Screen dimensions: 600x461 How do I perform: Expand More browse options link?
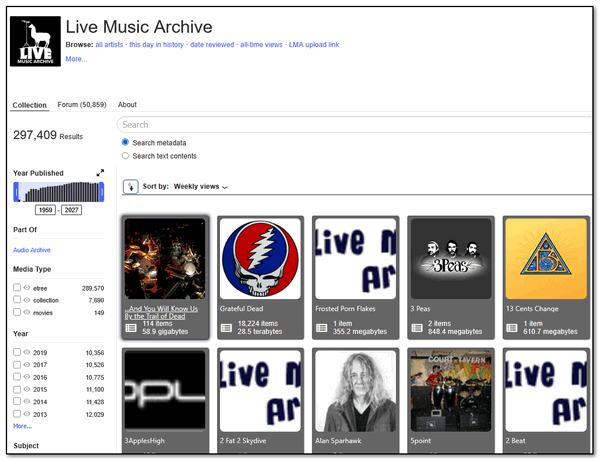pyautogui.click(x=76, y=59)
